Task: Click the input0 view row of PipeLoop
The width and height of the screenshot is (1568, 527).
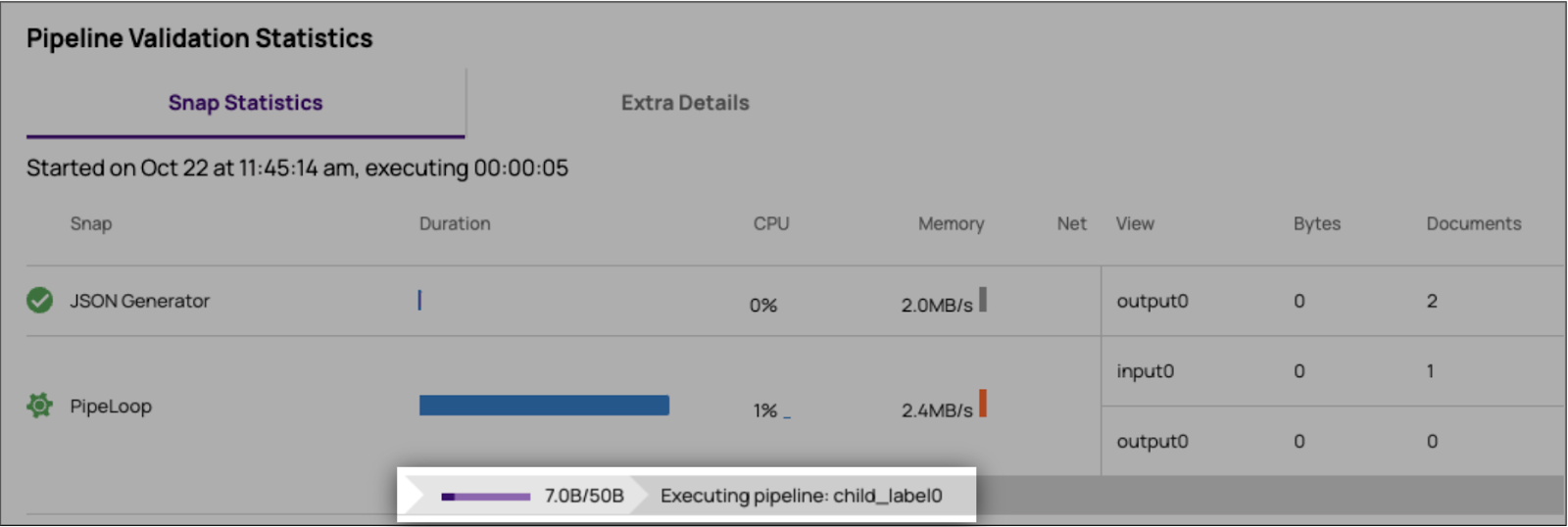Action: [x=1145, y=371]
